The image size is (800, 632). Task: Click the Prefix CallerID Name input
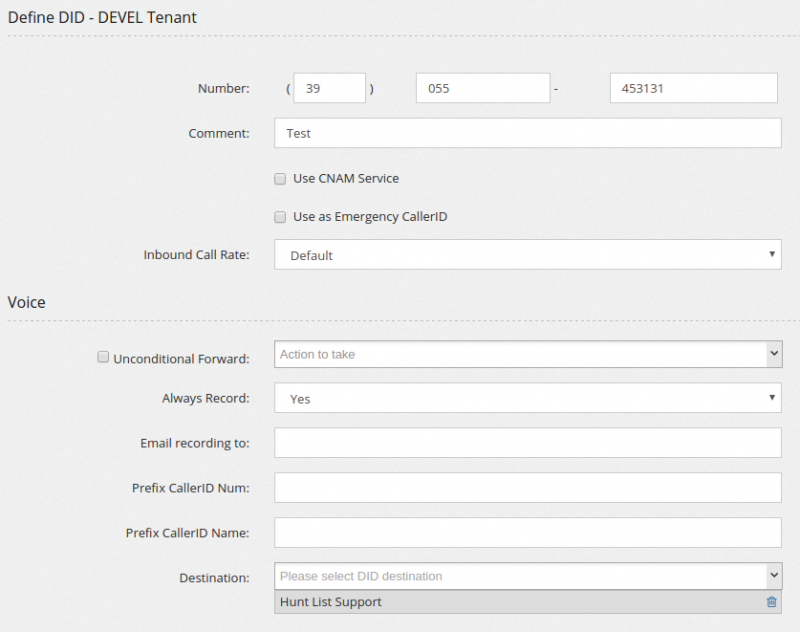click(x=527, y=533)
